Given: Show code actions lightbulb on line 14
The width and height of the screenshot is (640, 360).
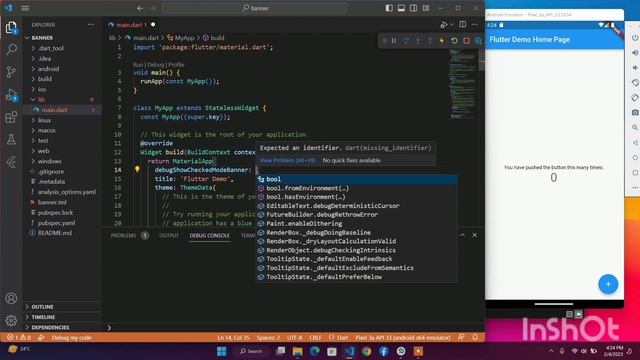Looking at the screenshot, I should [137, 169].
